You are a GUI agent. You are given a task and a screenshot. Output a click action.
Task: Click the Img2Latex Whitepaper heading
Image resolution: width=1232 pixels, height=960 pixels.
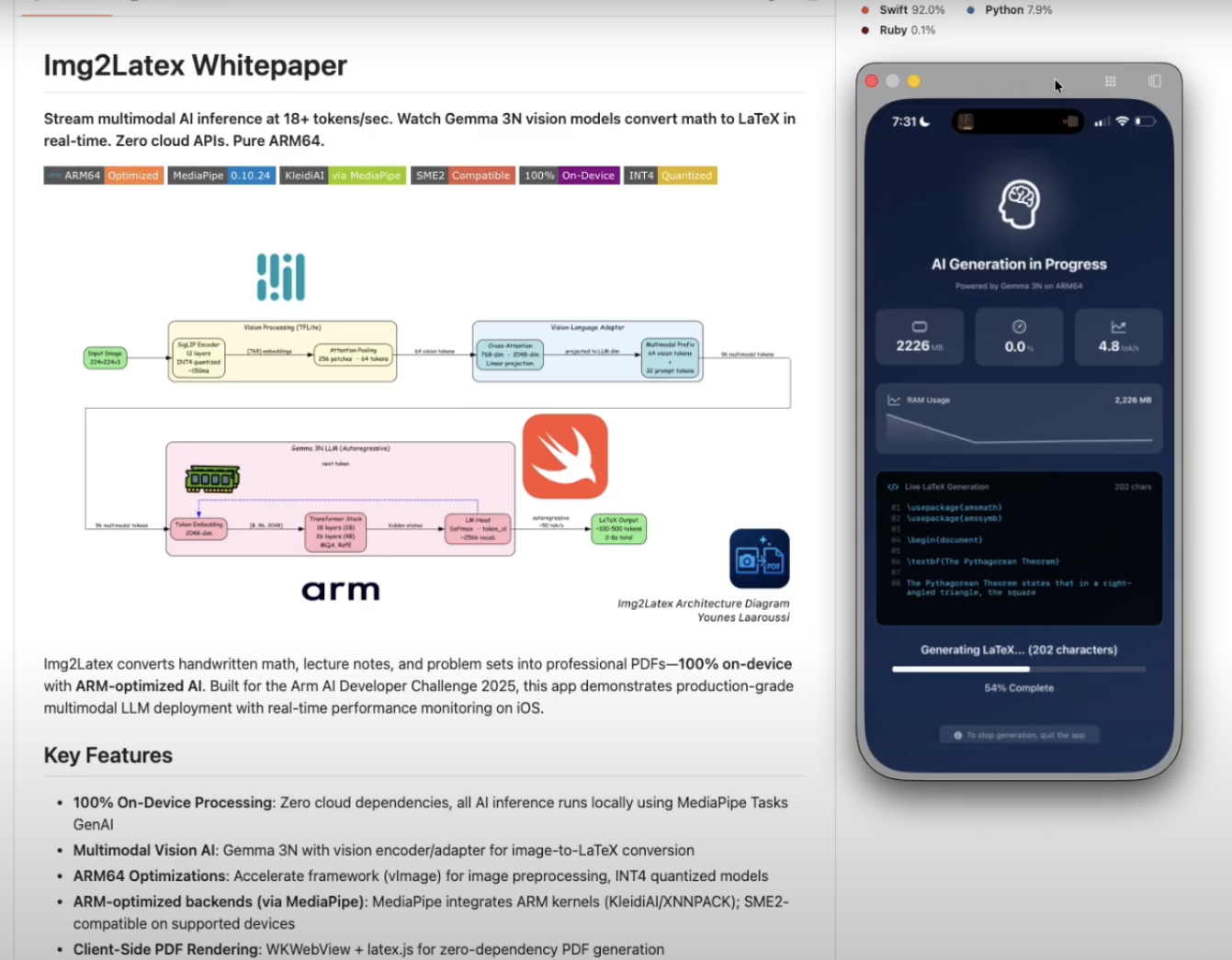click(195, 65)
